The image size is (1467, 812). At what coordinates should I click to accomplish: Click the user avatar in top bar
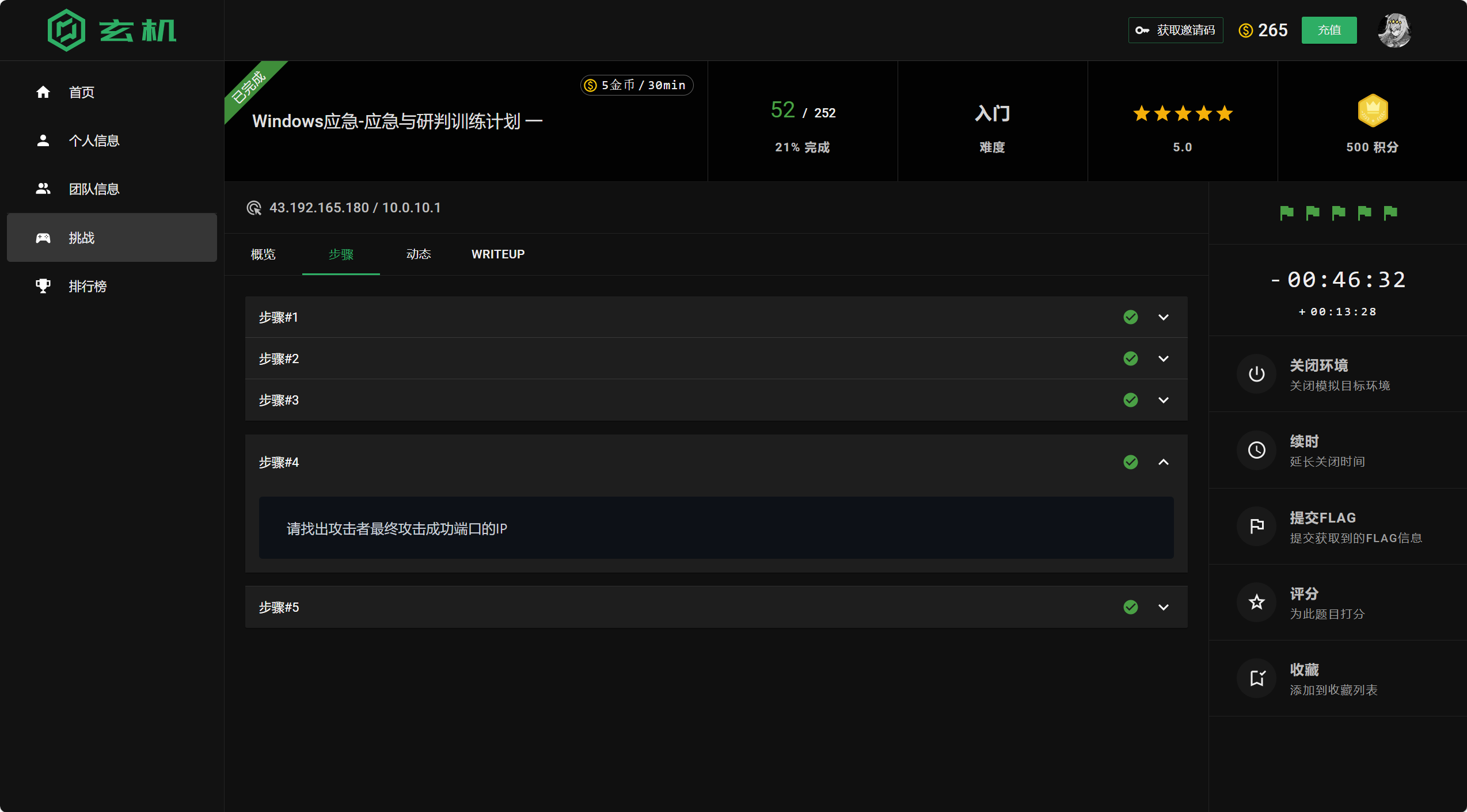point(1394,30)
